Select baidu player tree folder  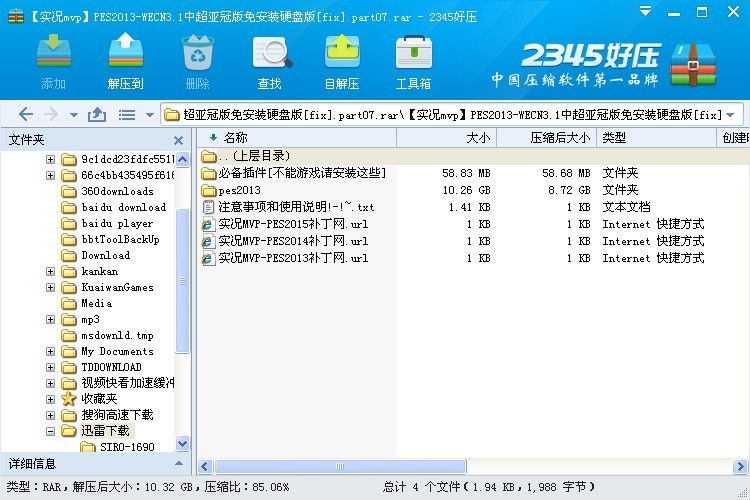click(x=117, y=223)
